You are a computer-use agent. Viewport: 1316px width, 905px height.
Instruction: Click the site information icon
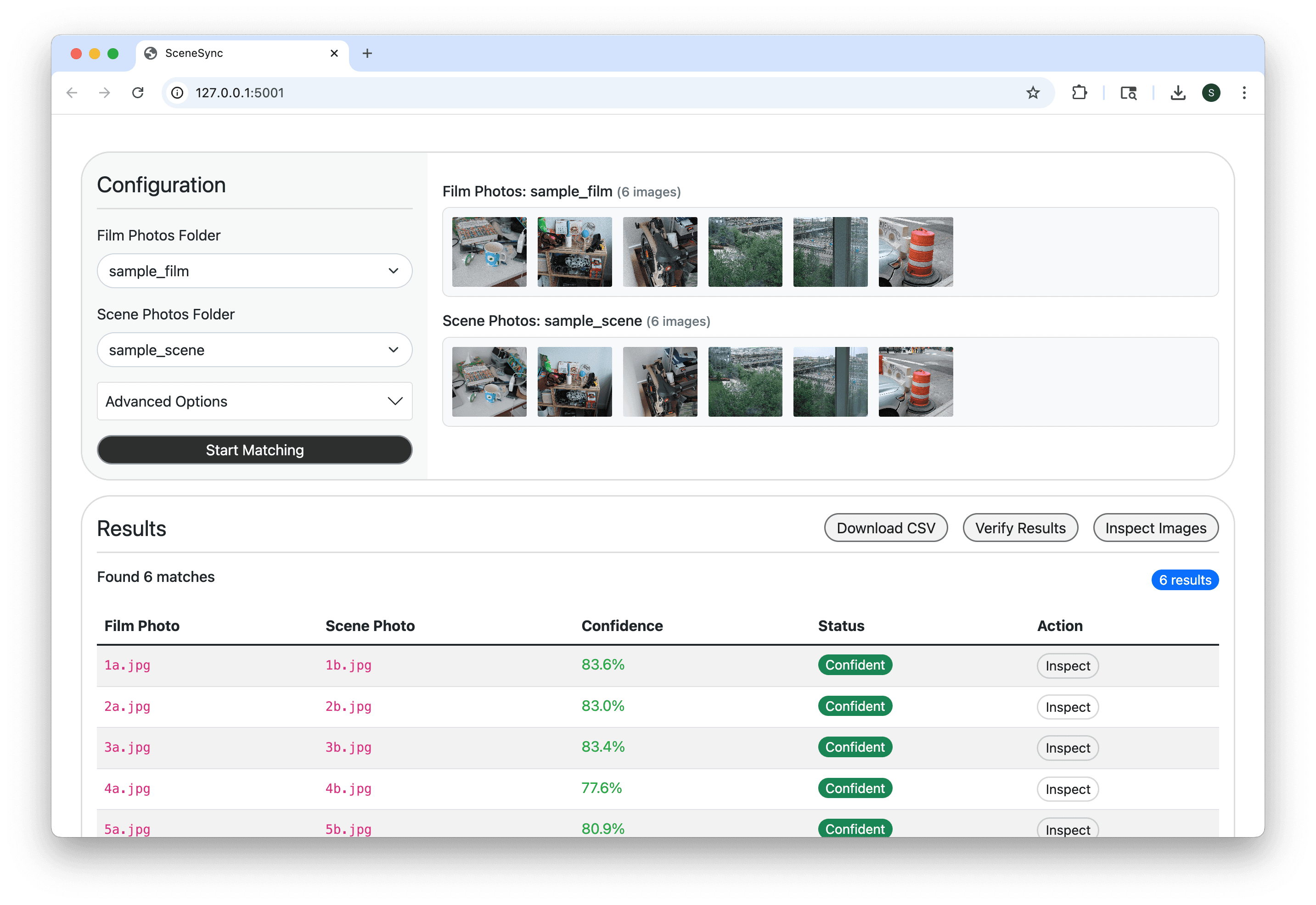tap(178, 92)
